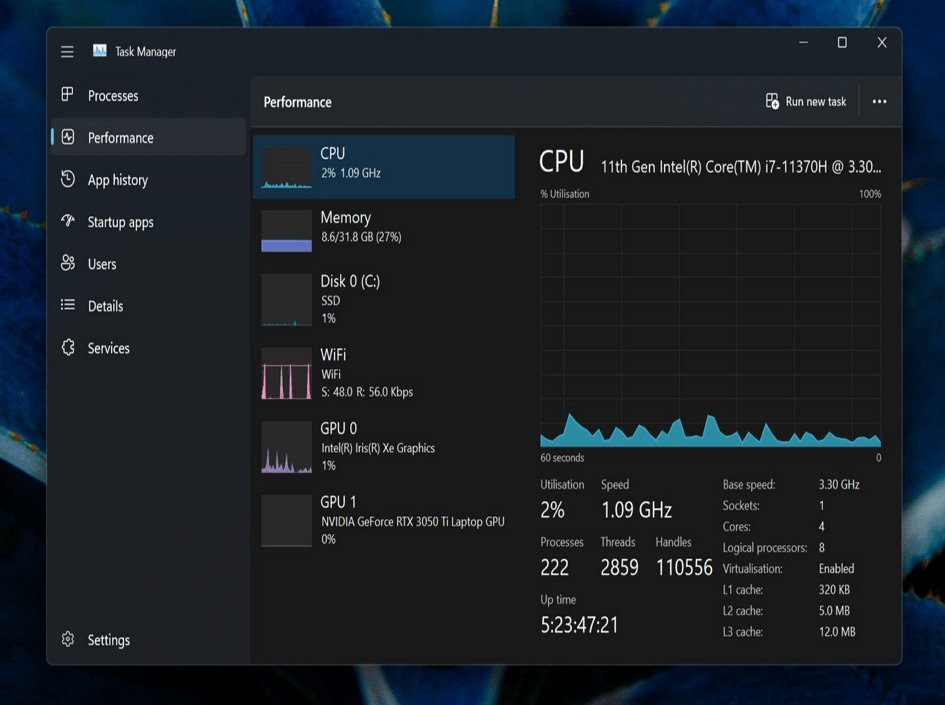Open the hamburger navigation menu
945x705 pixels.
click(x=67, y=52)
